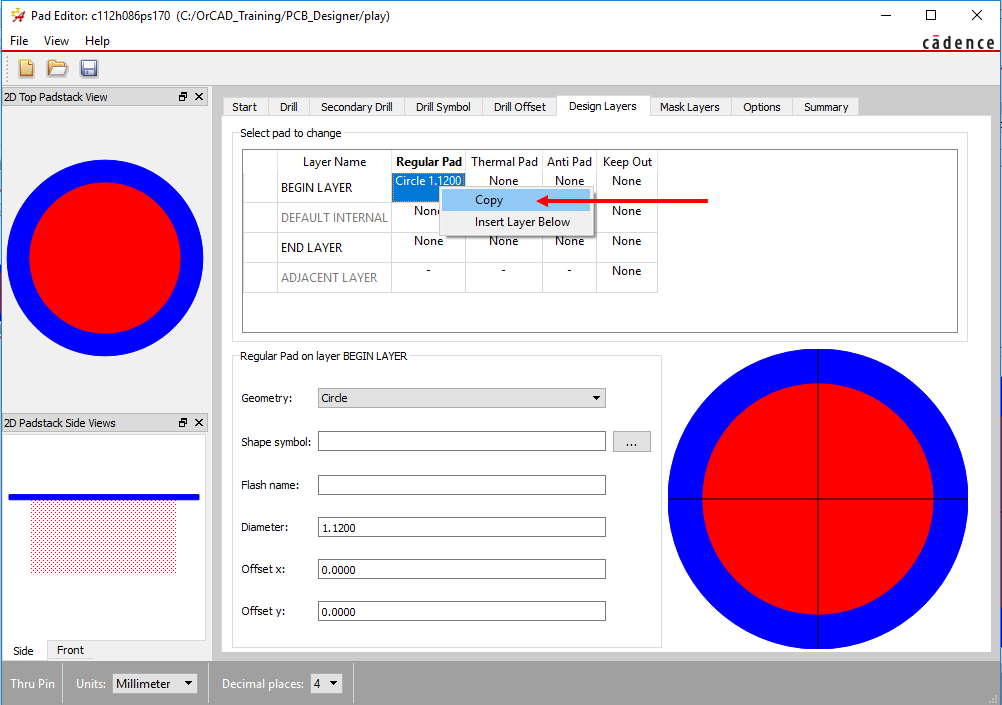Close the 2D Padstack Side Views panel
1002x705 pixels.
199,422
